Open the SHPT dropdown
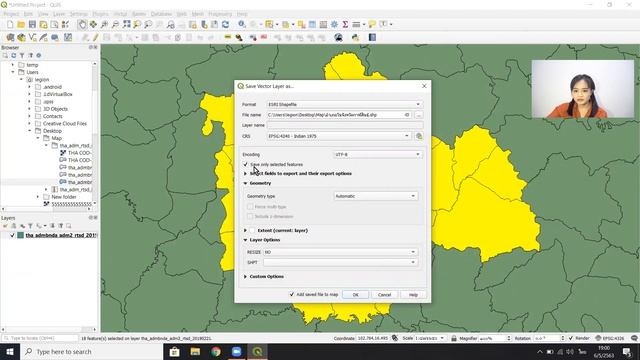The image size is (640, 360). pyautogui.click(x=340, y=262)
